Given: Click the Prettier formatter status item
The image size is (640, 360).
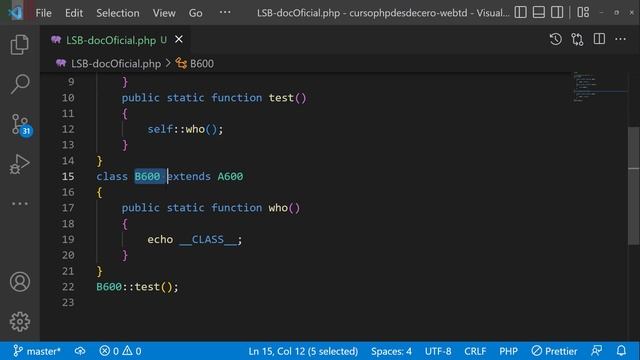Looking at the screenshot, I should (554, 351).
